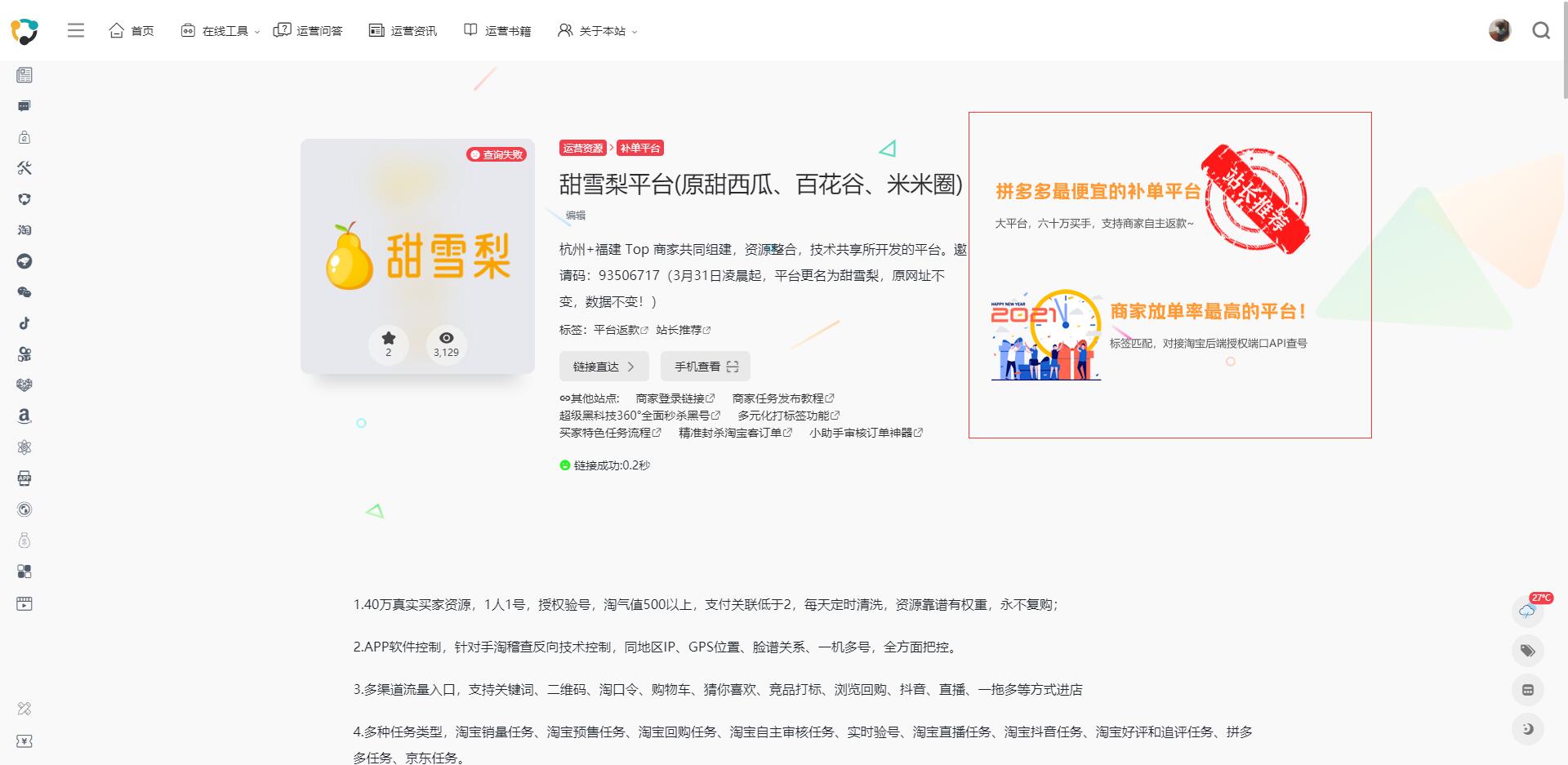Click the 链接直达 button
This screenshot has width=1568, height=765.
pos(604,367)
